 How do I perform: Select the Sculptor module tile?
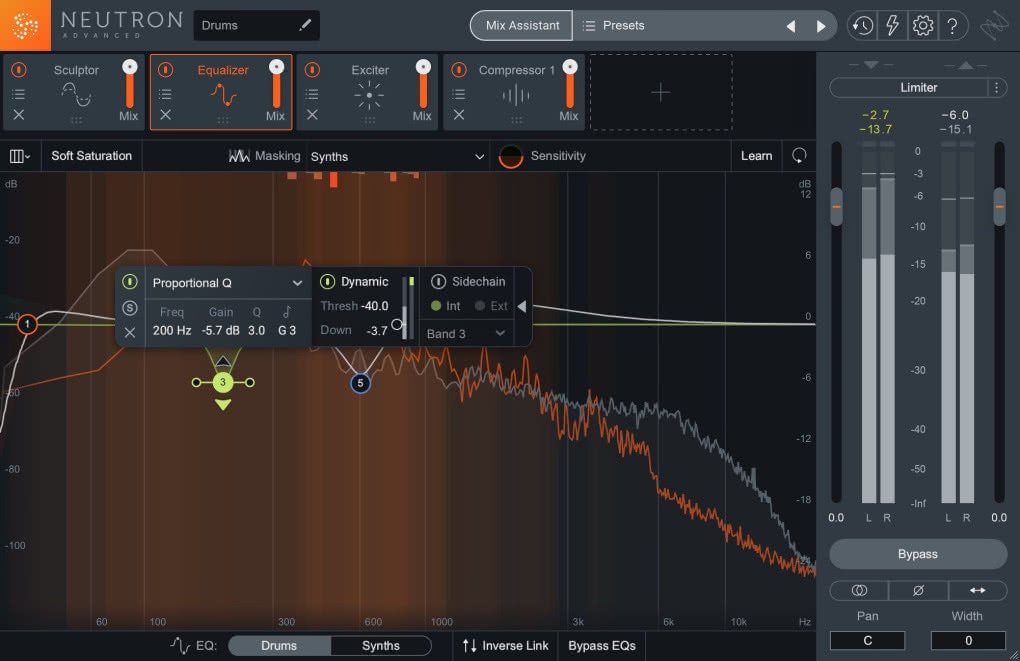click(74, 92)
